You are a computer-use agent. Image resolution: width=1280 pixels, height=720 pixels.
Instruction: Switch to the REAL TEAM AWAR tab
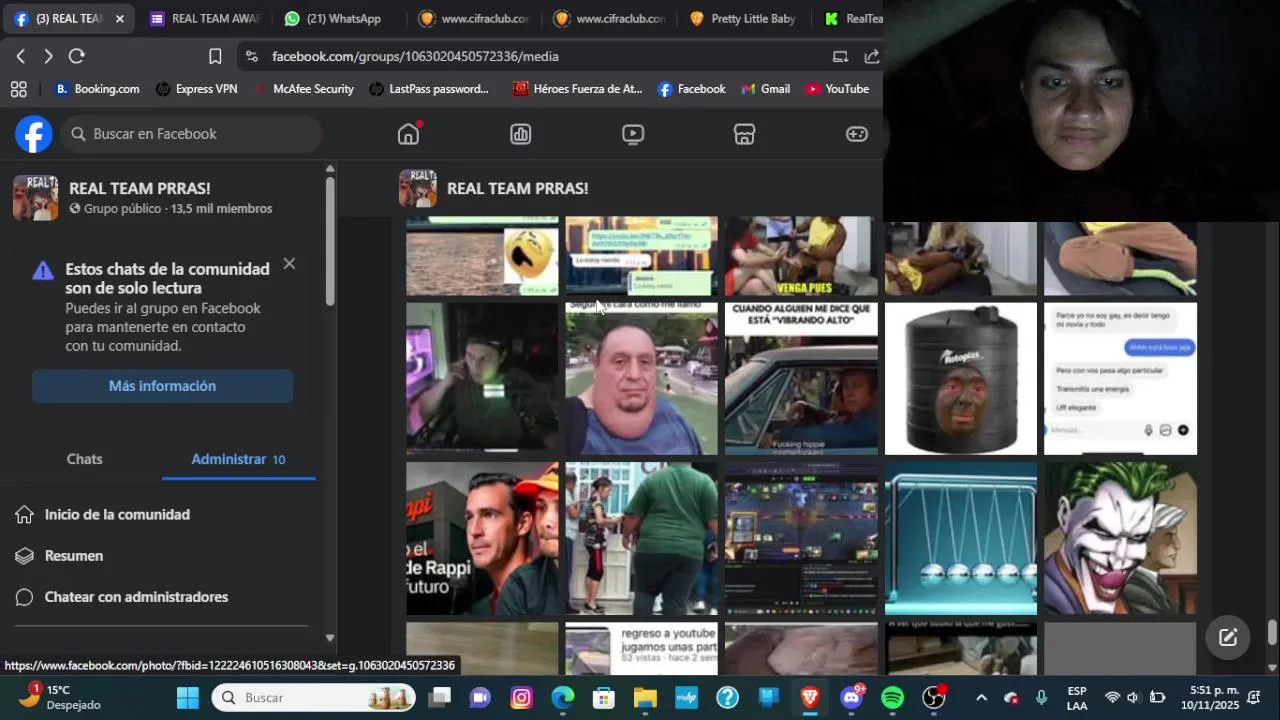tap(204, 19)
